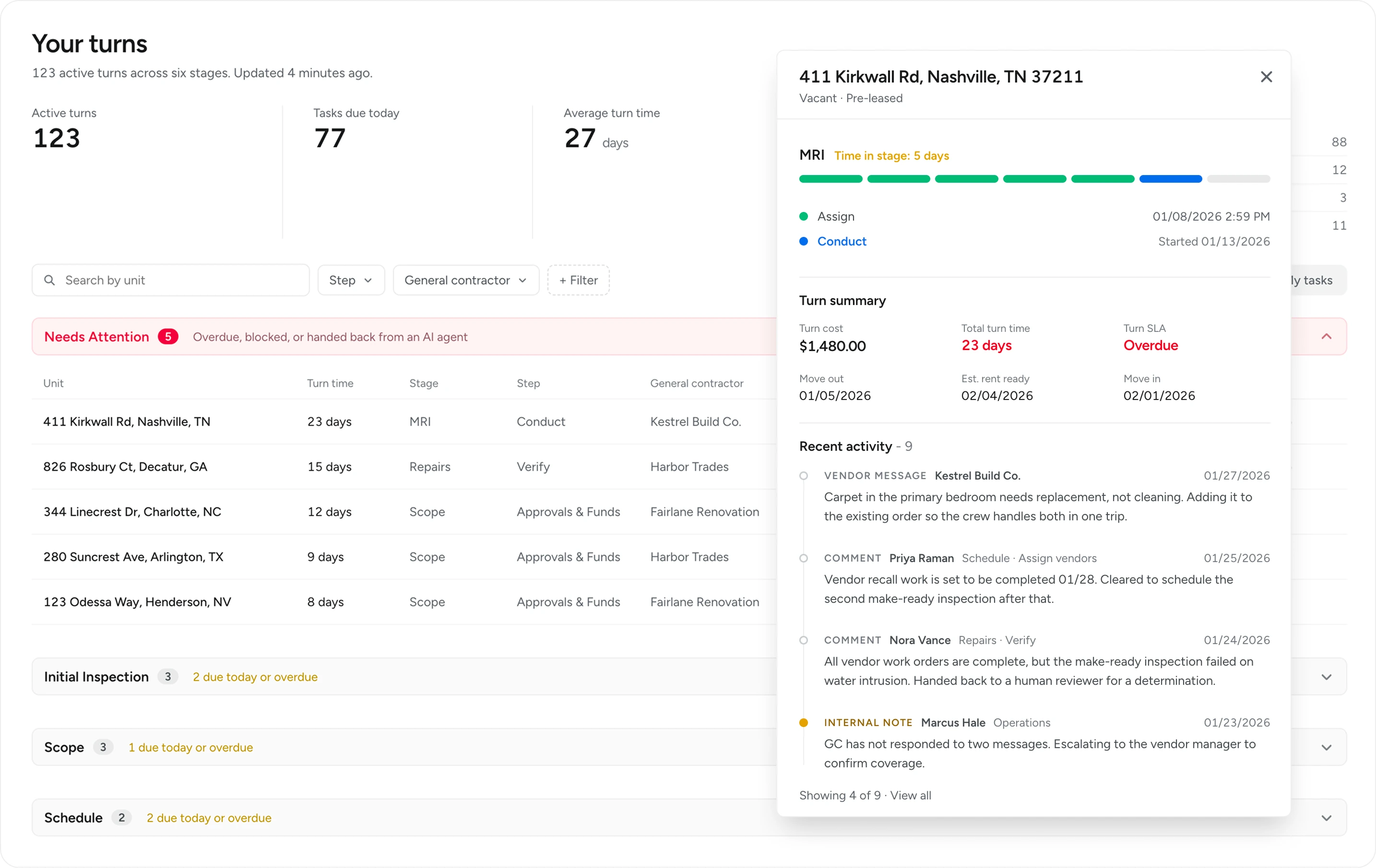Sort by the Unit column header

(x=53, y=384)
